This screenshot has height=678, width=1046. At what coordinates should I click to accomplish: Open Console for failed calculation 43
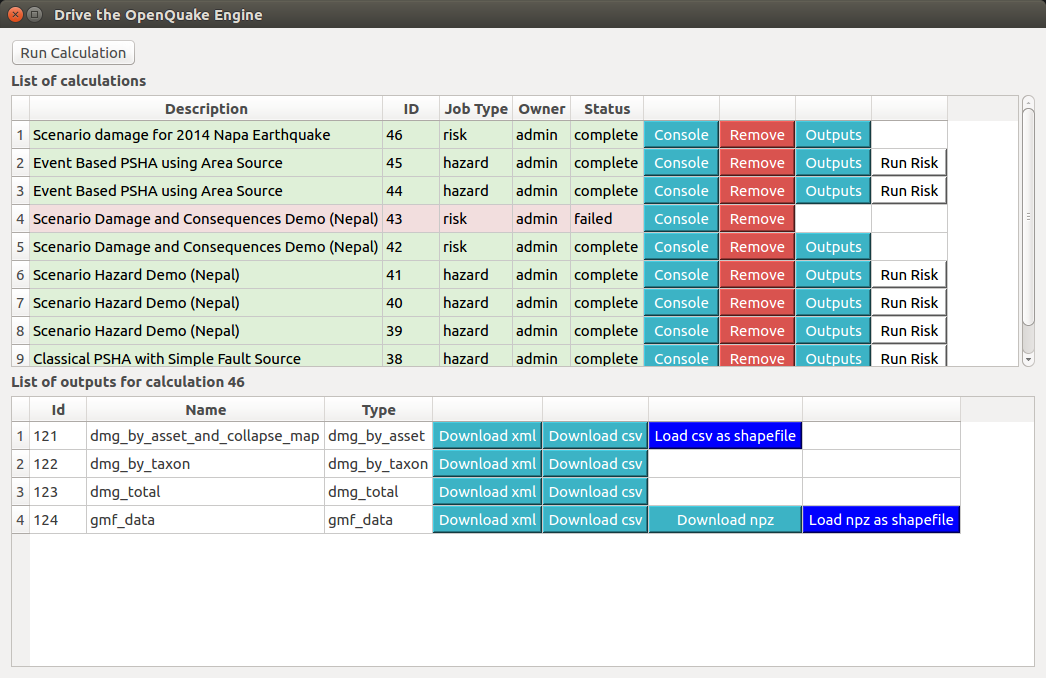(x=681, y=219)
